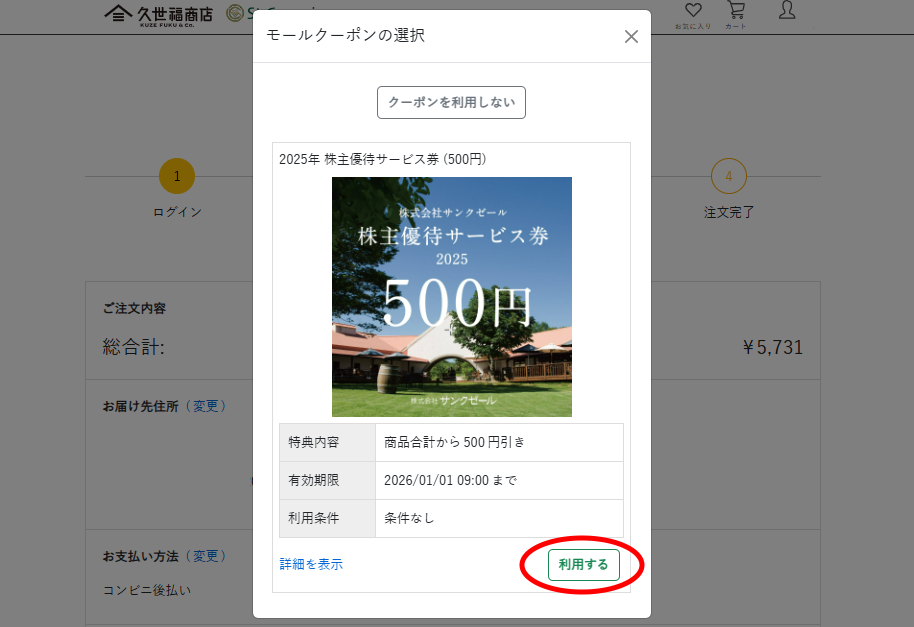Close the mall coupon selection dialog
Image resolution: width=914 pixels, height=627 pixels.
[631, 37]
